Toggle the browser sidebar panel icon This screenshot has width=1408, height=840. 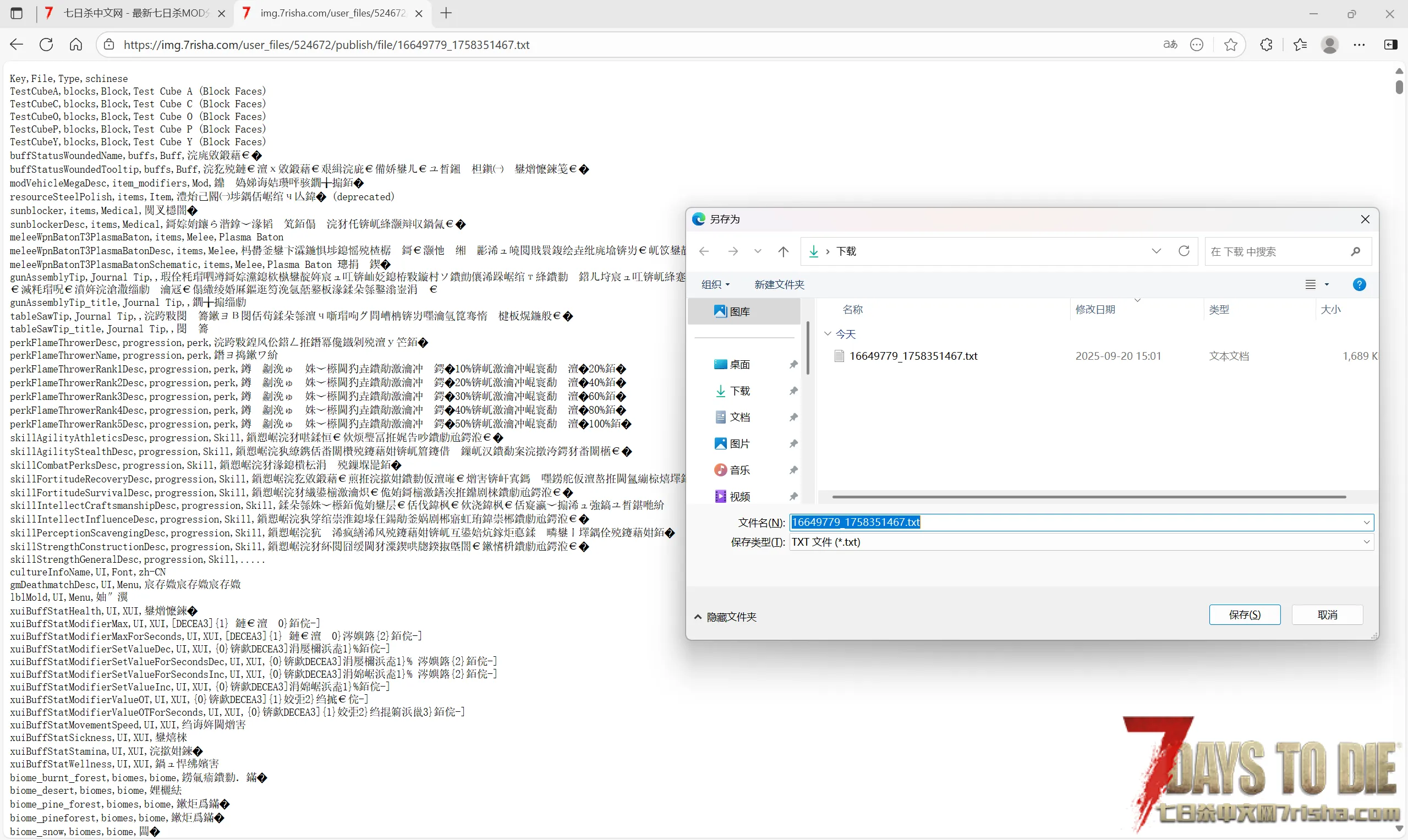click(x=1390, y=45)
